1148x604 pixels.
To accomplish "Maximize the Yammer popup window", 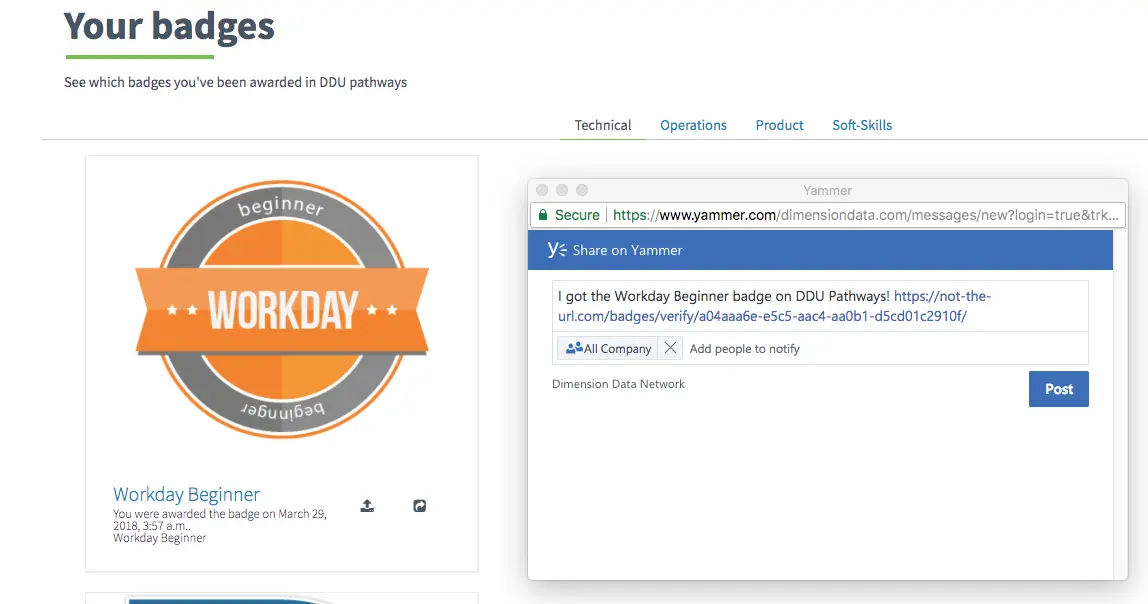I will (582, 190).
